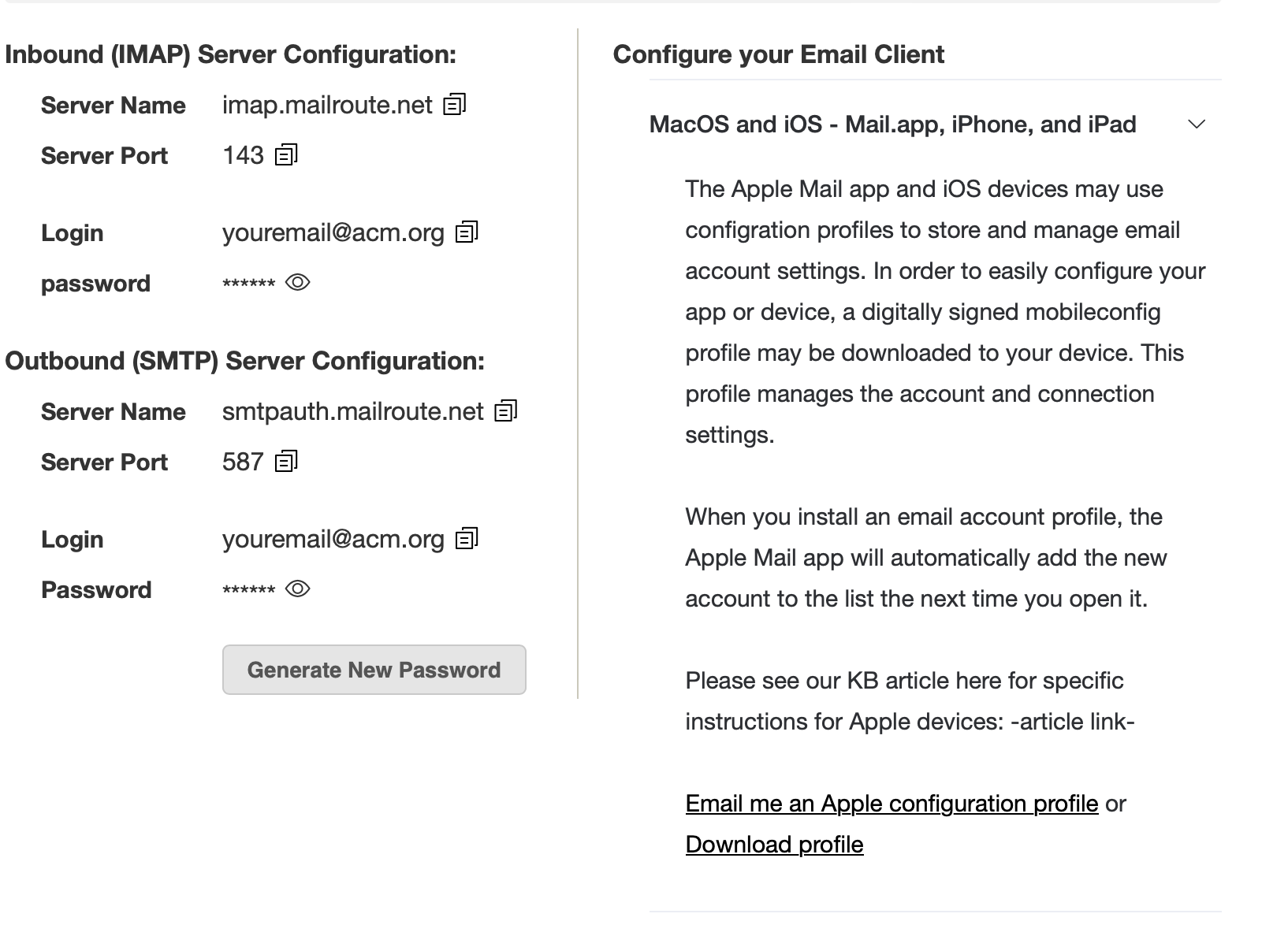Copy the inbound IMAP login email
The height and width of the screenshot is (936, 1288).
coord(467,232)
